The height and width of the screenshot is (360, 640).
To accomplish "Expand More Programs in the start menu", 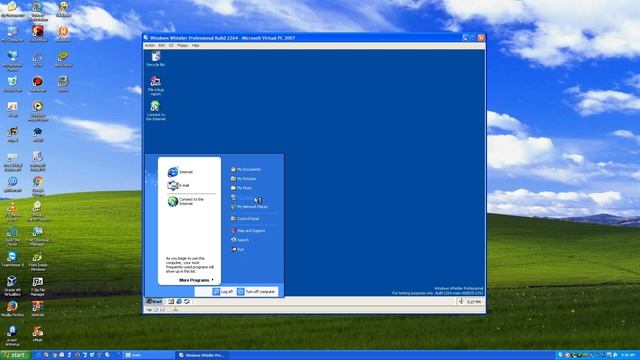I will click(196, 280).
